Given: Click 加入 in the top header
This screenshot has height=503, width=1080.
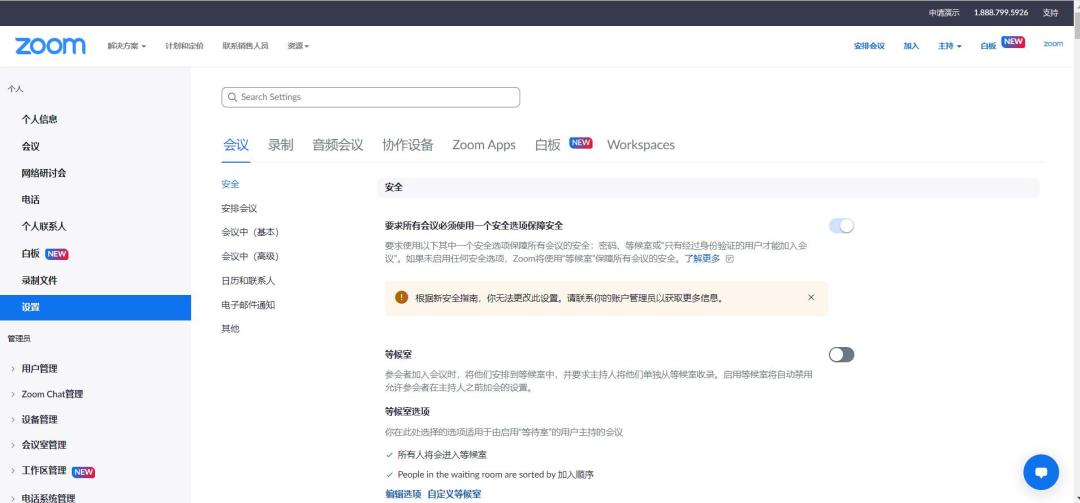Looking at the screenshot, I should coord(911,46).
